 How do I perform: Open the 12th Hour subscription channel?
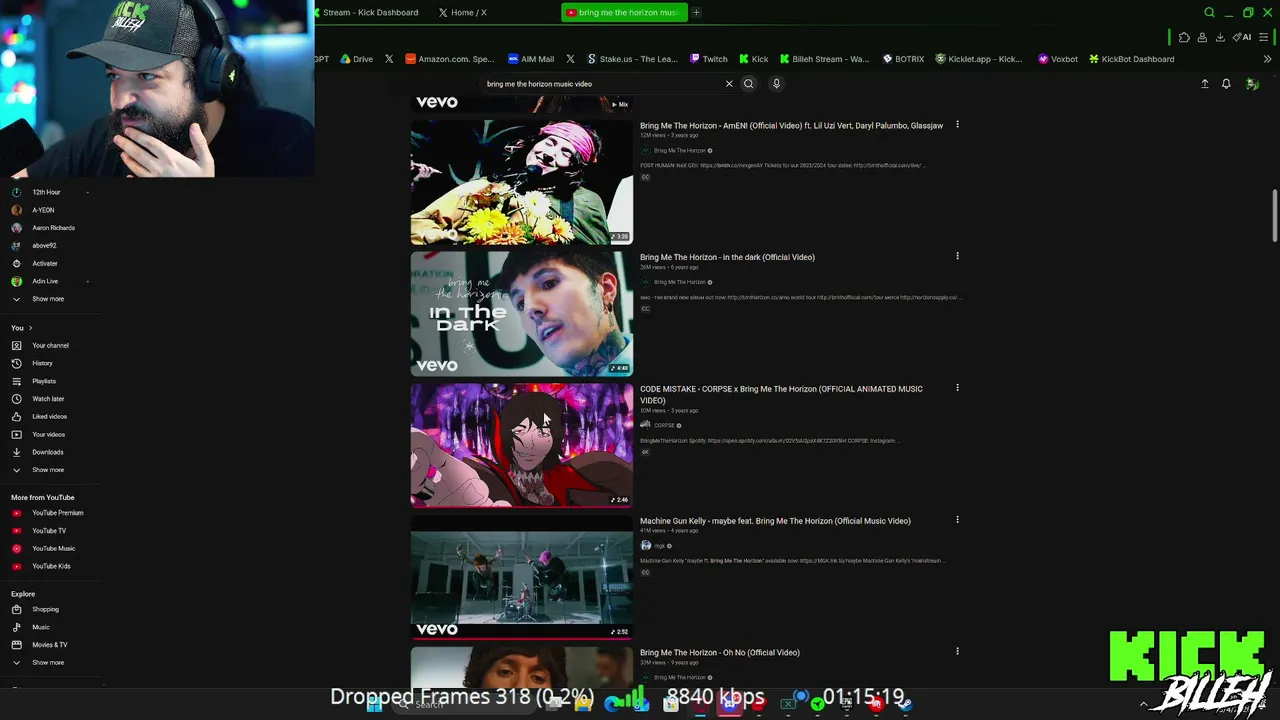(x=46, y=192)
